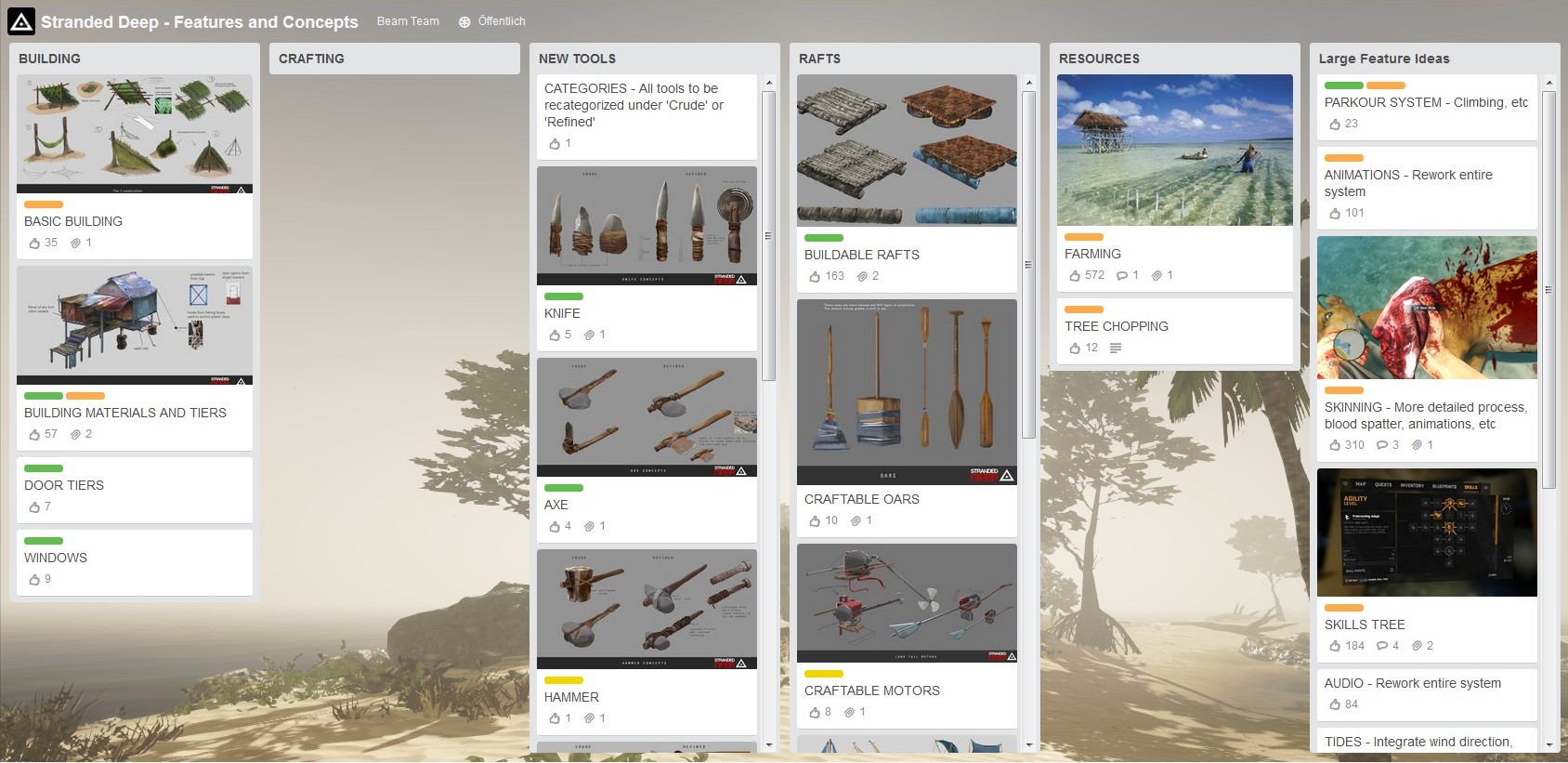Click thumbs-up icon on BASIC BUILDING card
Image resolution: width=1568 pixels, height=763 pixels.
[34, 243]
